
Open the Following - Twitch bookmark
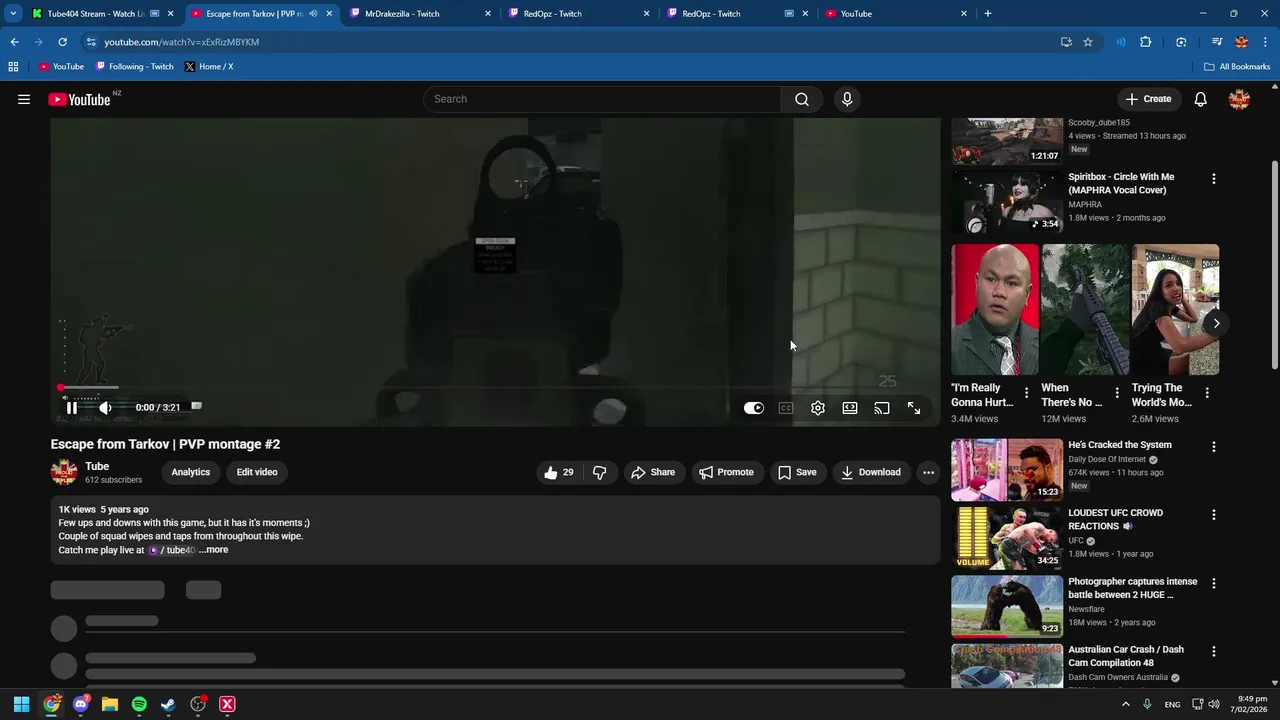click(135, 67)
